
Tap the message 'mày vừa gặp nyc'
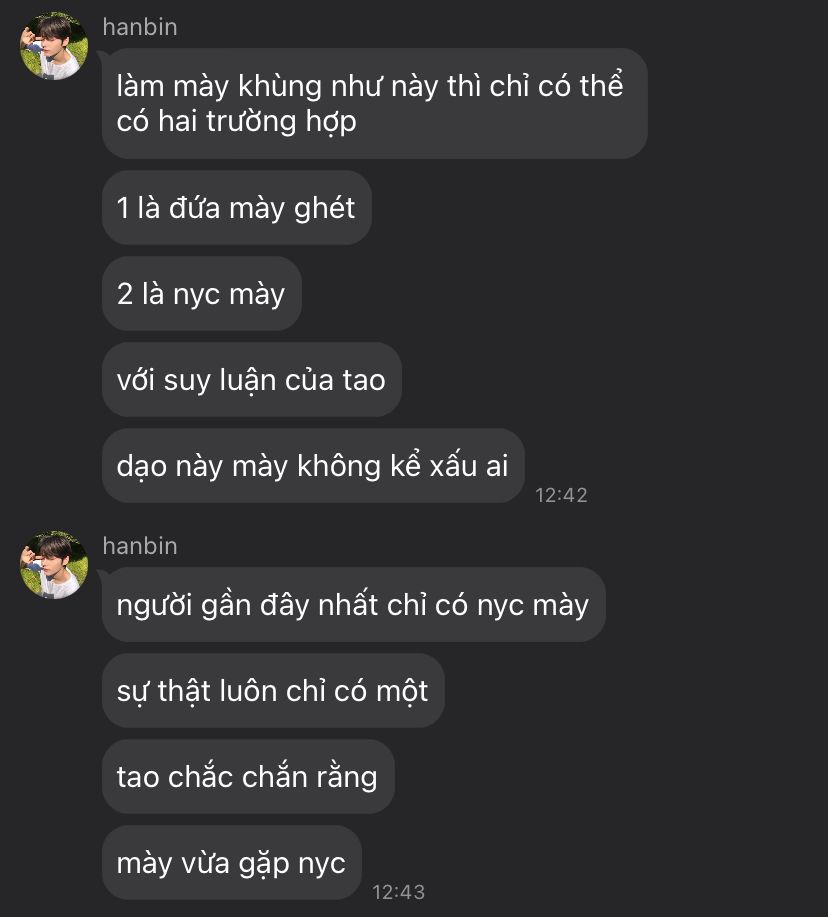coord(232,863)
